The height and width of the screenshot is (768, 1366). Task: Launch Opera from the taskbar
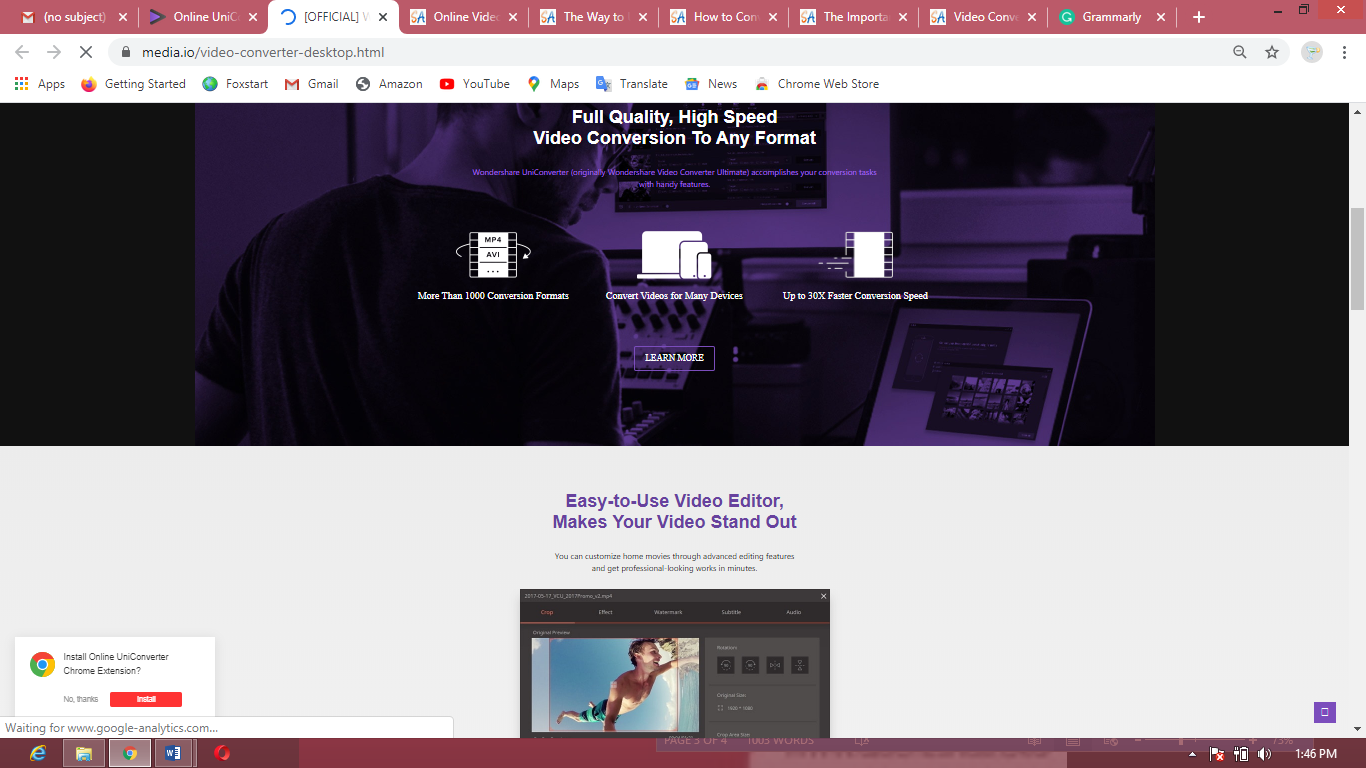(x=222, y=753)
